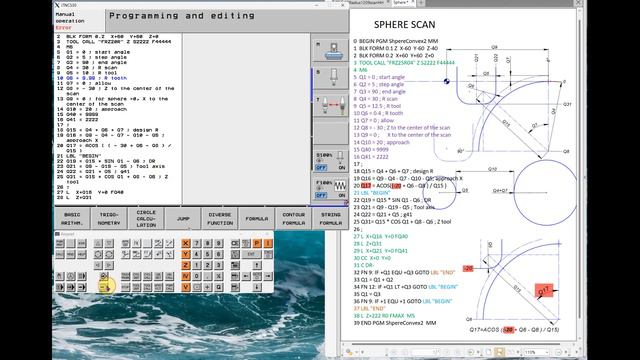Viewport: 640px width, 360px height.
Task: Click number 5 on the numeric keypad
Action: click(x=207, y=254)
